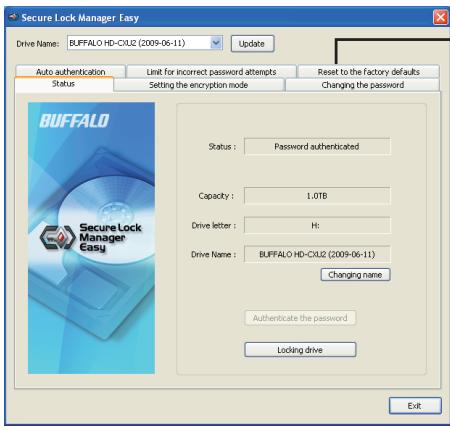Click the "Status :" label
450x426 pixels.
(x=222, y=147)
